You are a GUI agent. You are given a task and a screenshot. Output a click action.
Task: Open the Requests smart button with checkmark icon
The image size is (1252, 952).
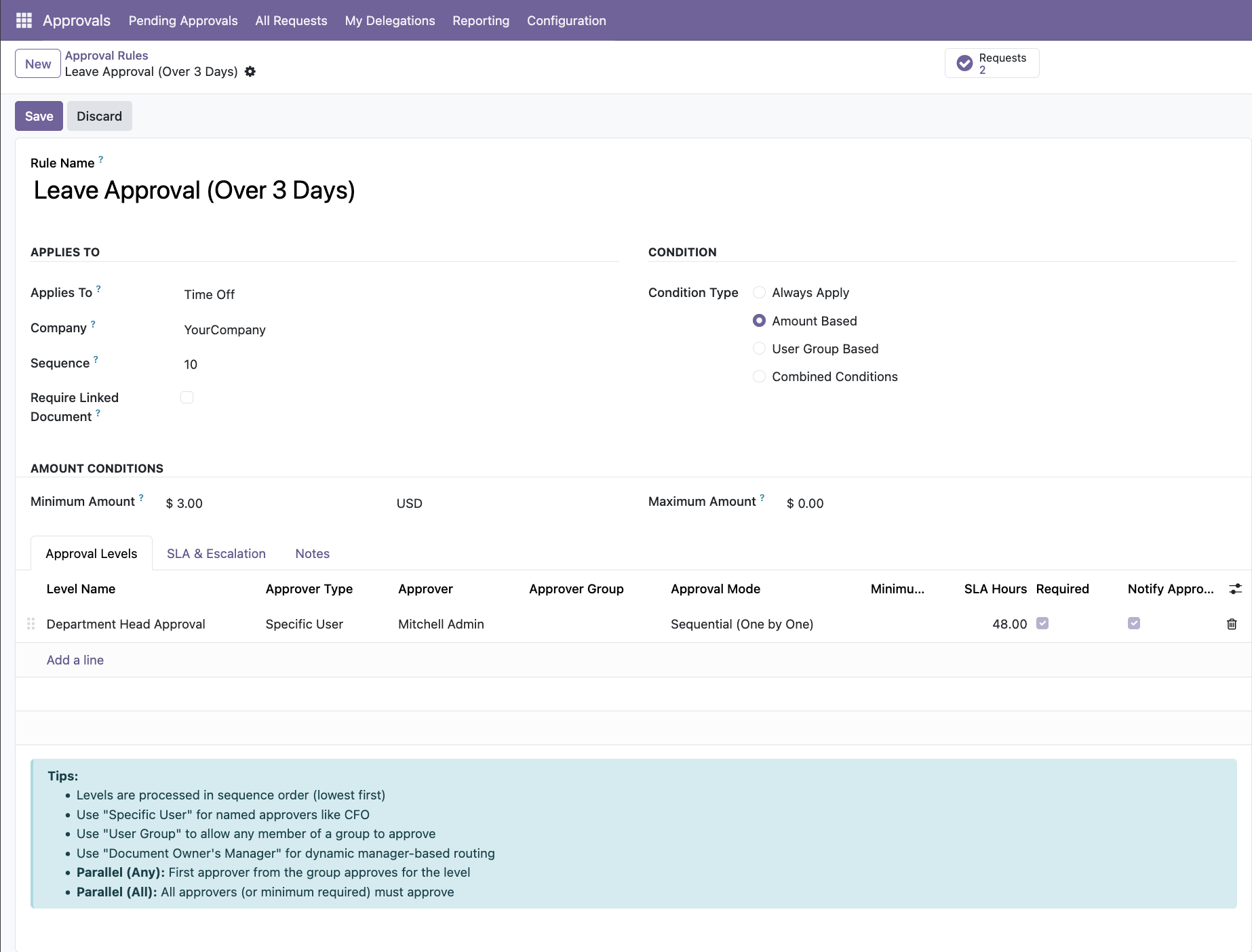(x=991, y=62)
